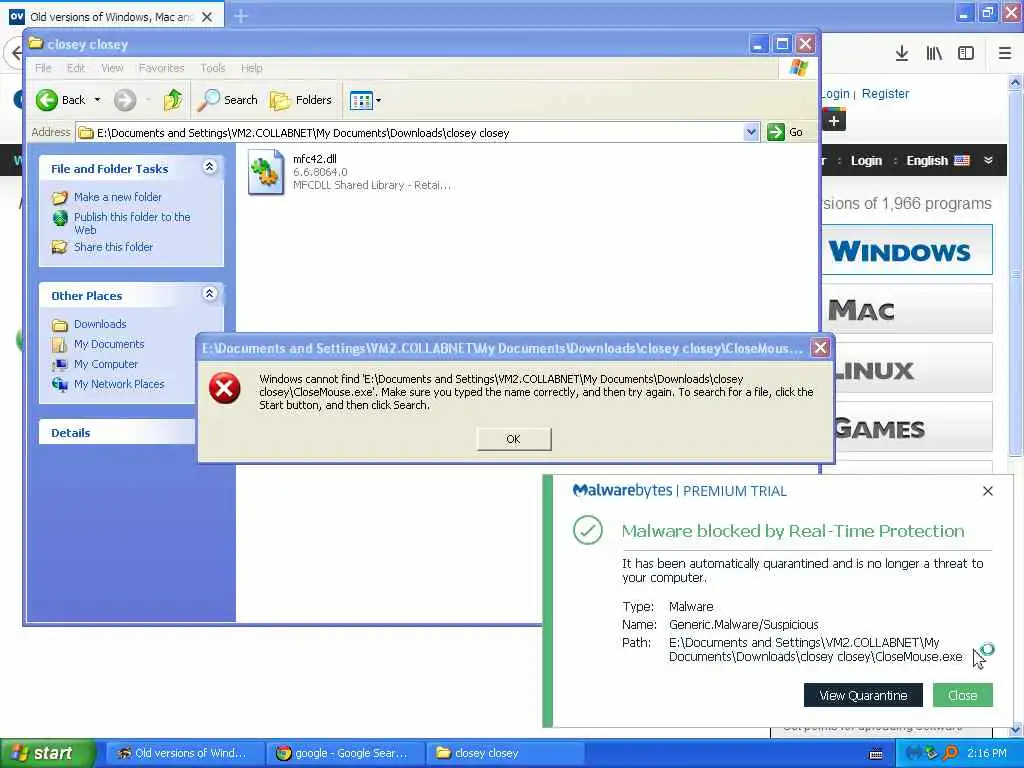Select the Old versions of Windows browser tab

tap(111, 16)
